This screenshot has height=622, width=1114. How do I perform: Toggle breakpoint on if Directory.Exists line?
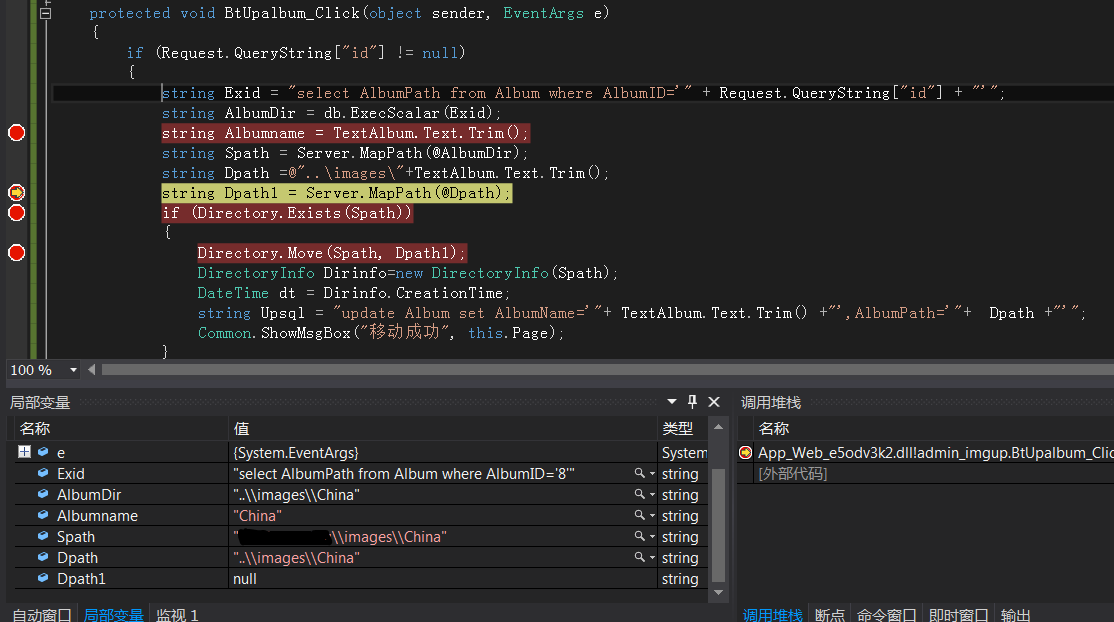(15, 213)
